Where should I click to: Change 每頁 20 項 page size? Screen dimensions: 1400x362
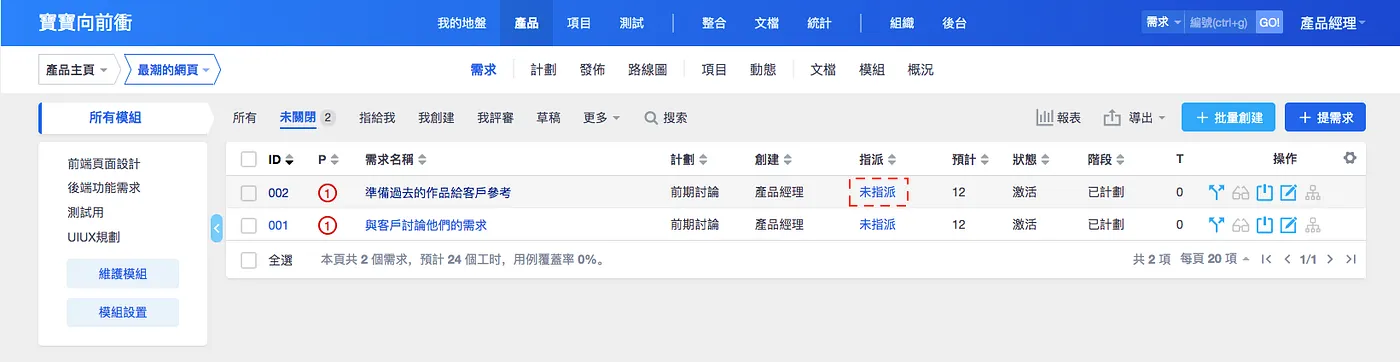(1214, 259)
